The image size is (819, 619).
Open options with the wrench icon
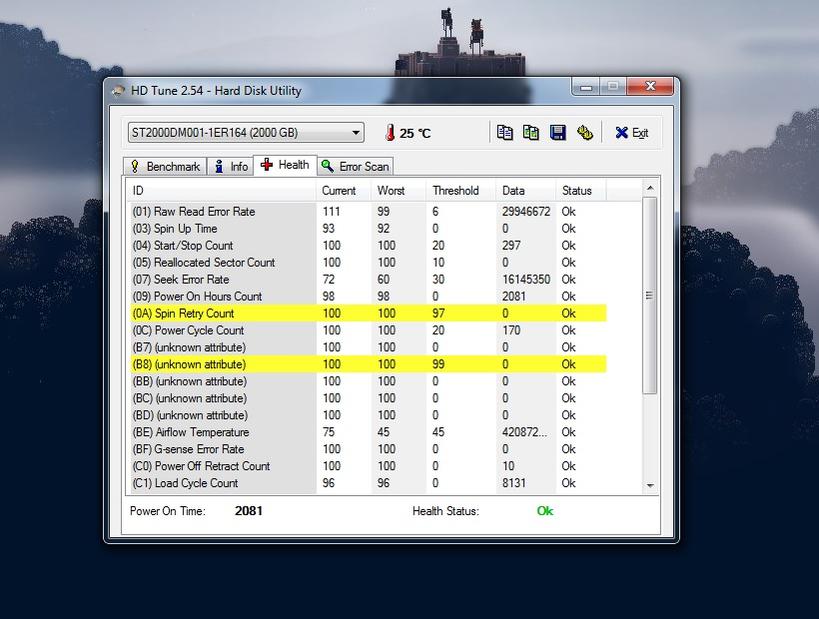tap(584, 133)
